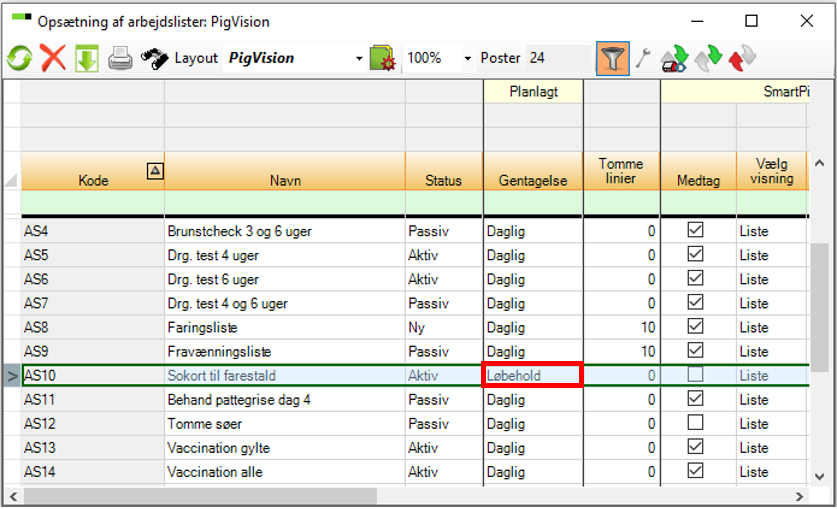Click the horizontal scrollbar thumb
Viewport: 837px width, 509px height.
[x=200, y=497]
